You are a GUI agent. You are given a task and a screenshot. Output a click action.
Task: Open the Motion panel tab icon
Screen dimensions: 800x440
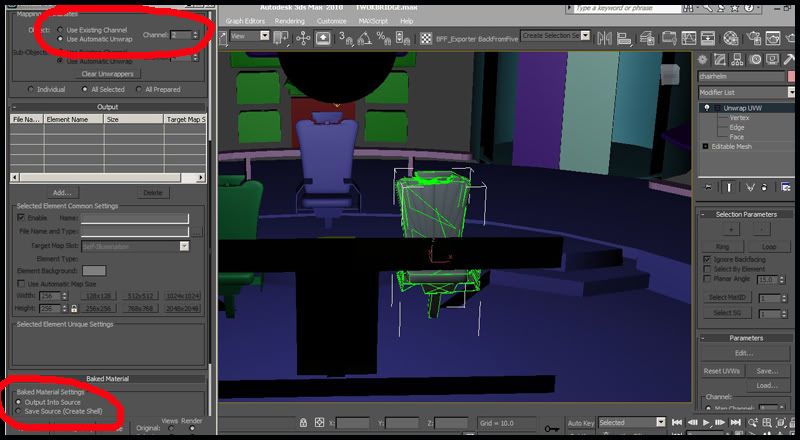[x=755, y=60]
